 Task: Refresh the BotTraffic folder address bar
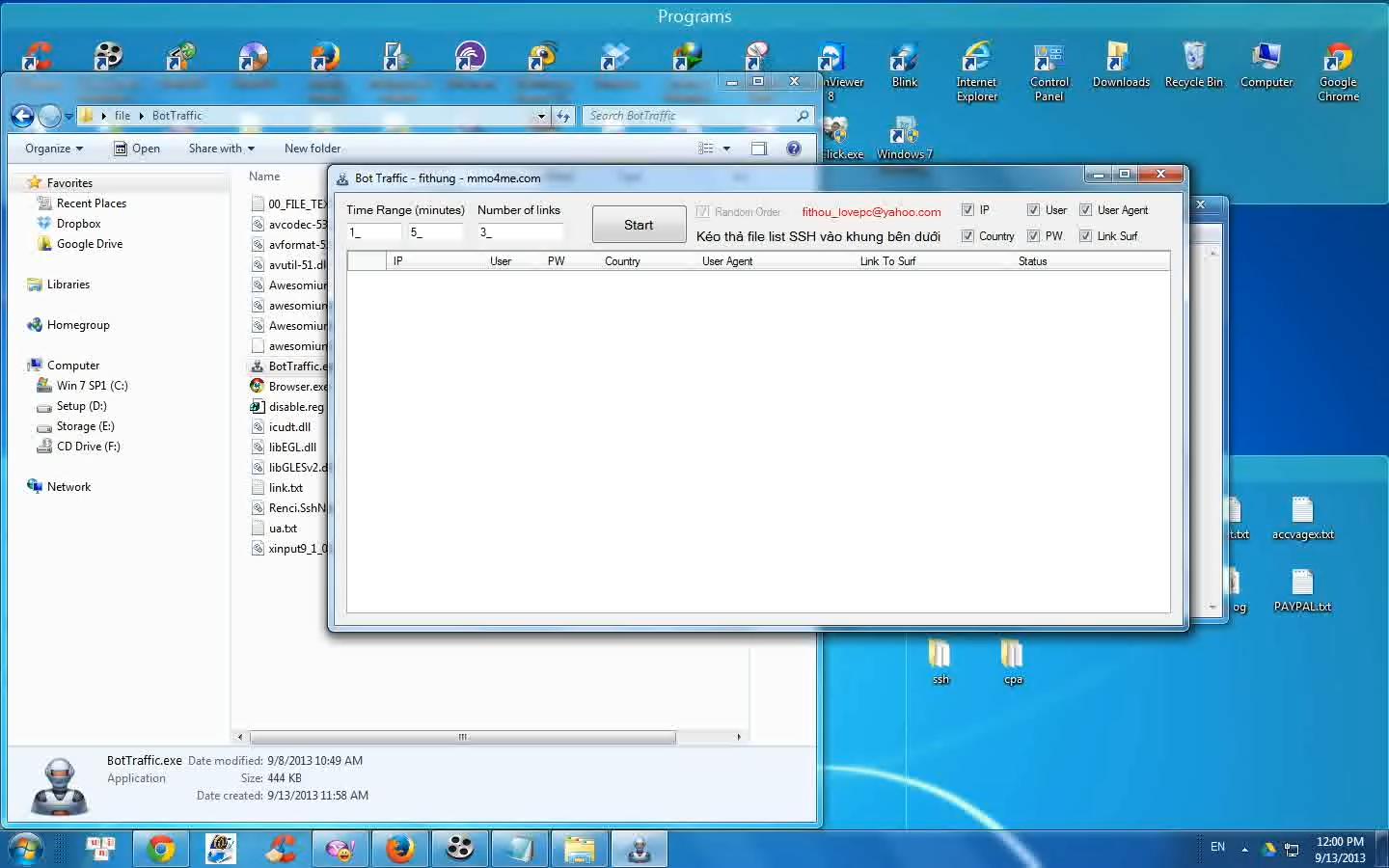[563, 116]
